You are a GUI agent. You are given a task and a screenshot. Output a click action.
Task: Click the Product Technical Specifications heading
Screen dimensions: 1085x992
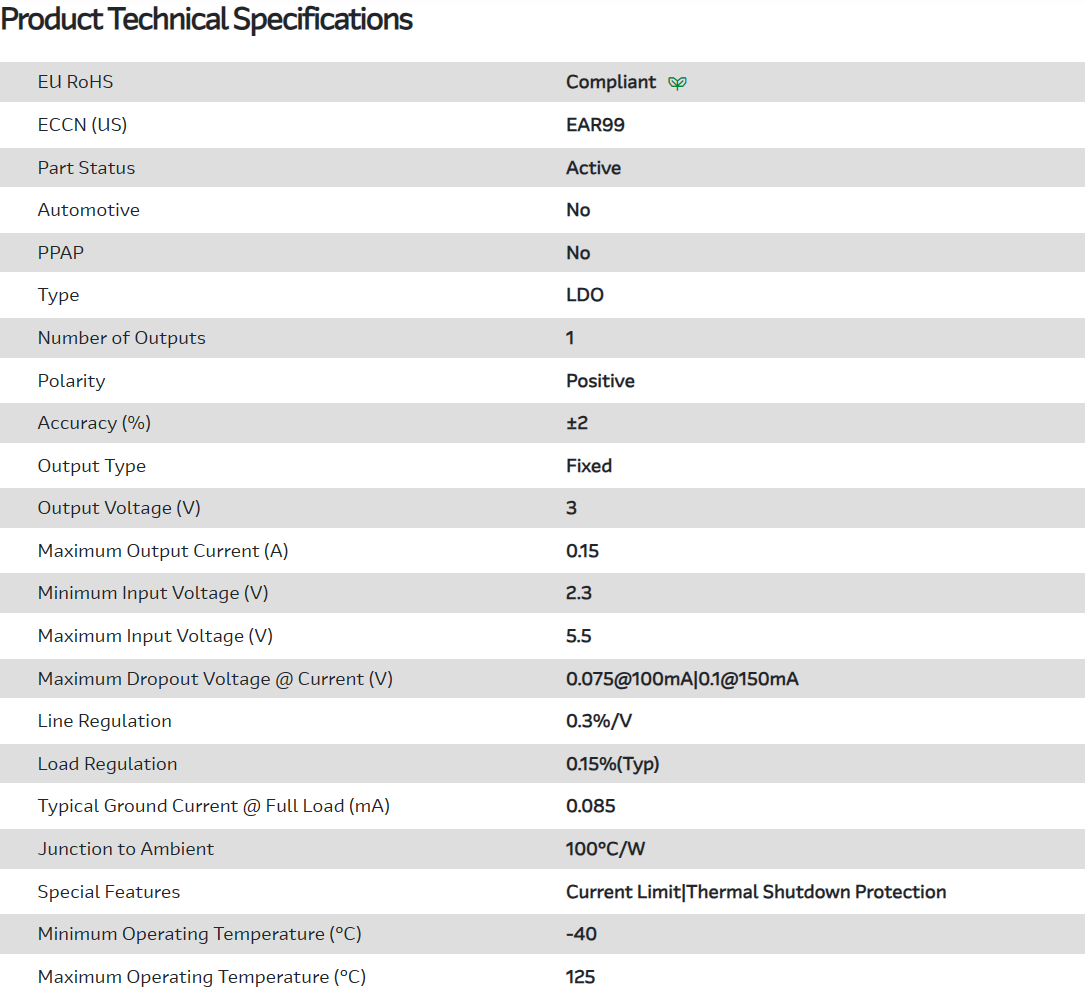pos(207,19)
